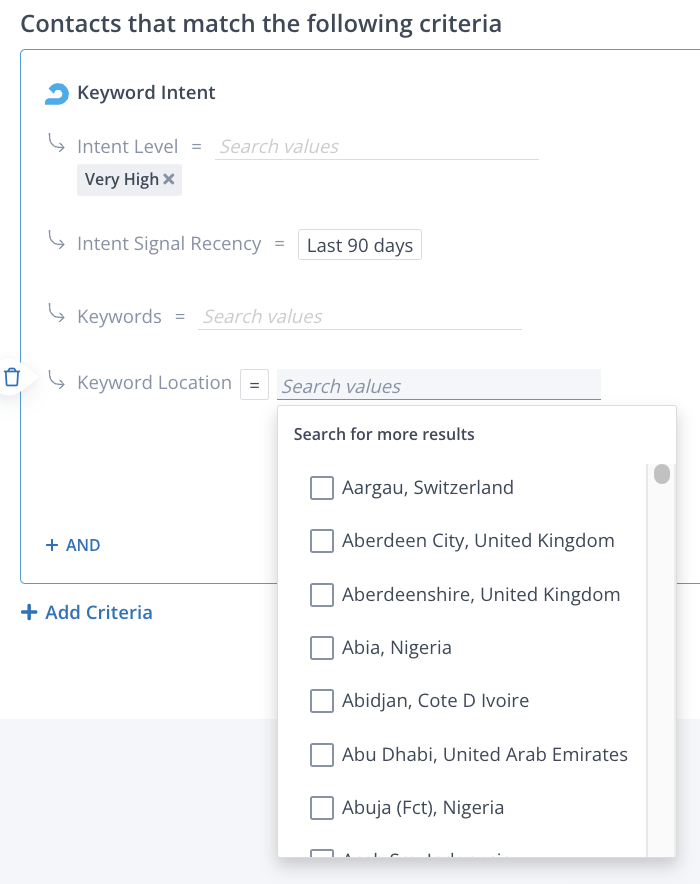The width and height of the screenshot is (700, 884).
Task: Click the location list scrollbar thumb
Action: point(662,474)
